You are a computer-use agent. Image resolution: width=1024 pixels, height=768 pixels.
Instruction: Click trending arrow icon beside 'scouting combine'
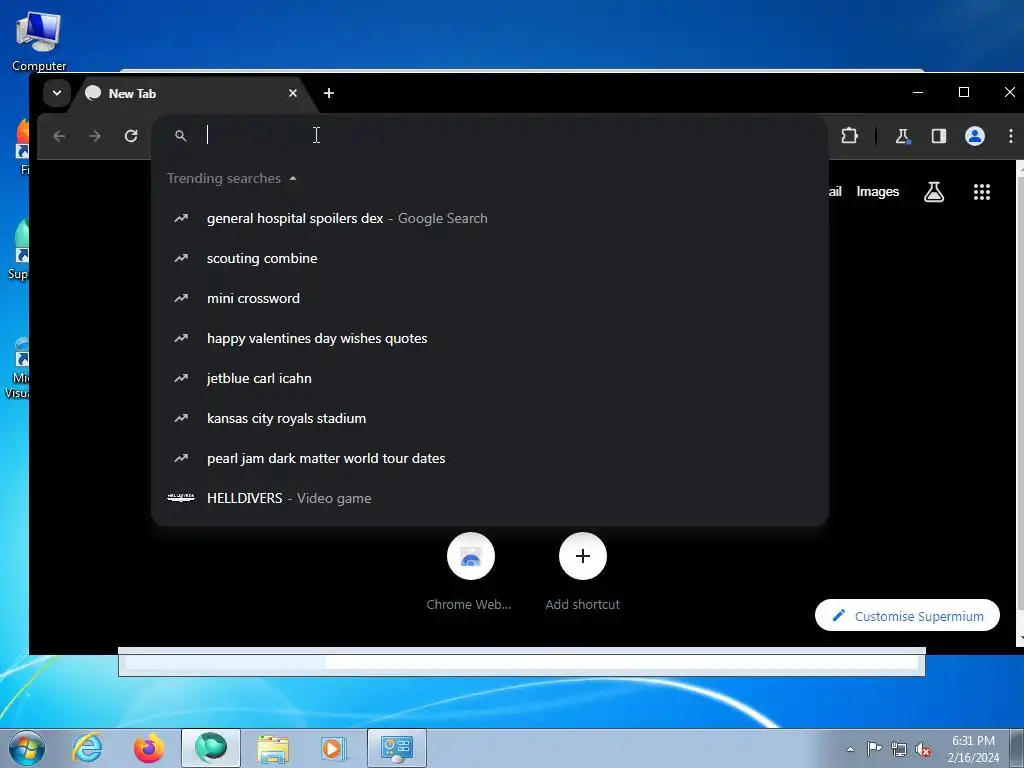point(181,258)
